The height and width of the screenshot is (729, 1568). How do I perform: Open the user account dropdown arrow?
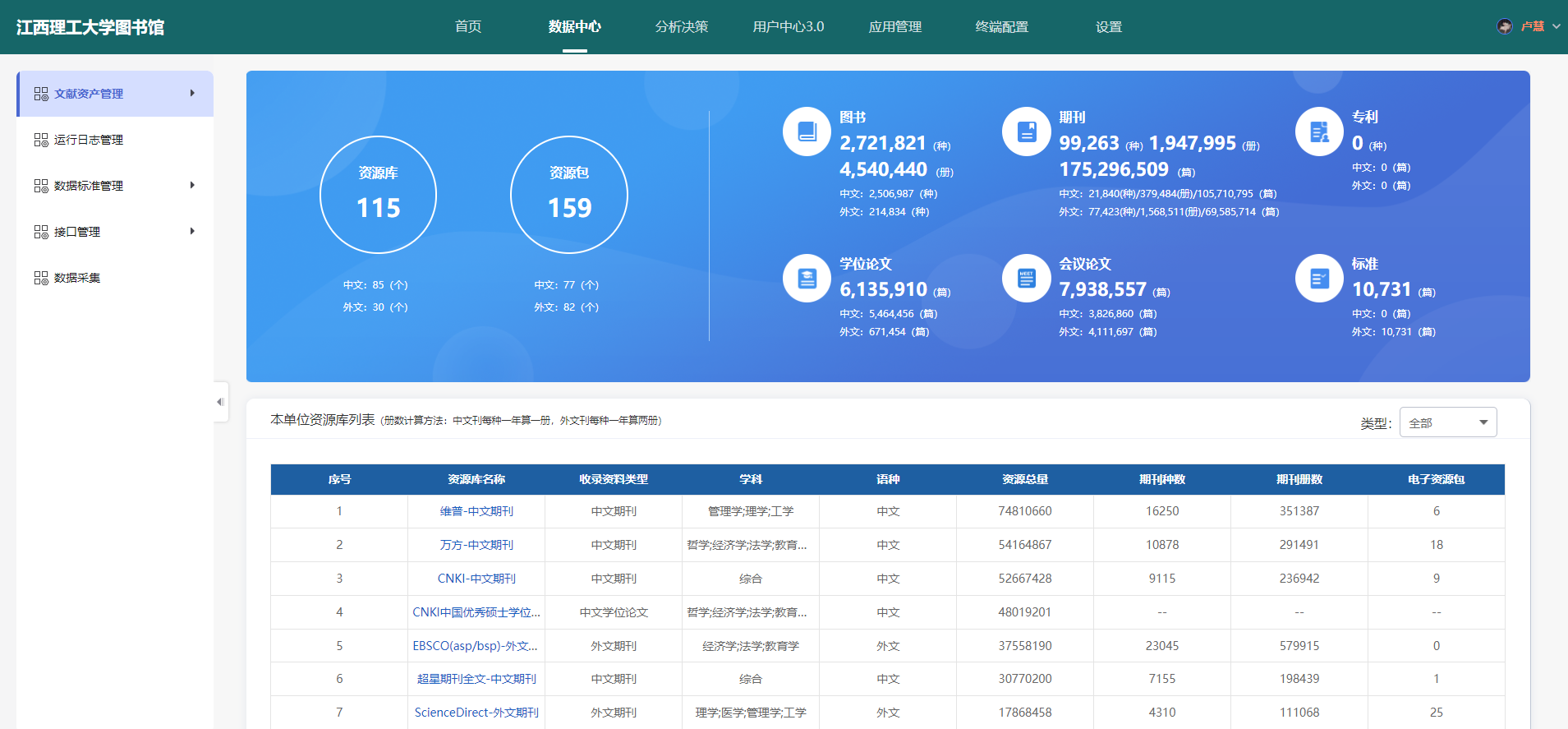(1556, 26)
